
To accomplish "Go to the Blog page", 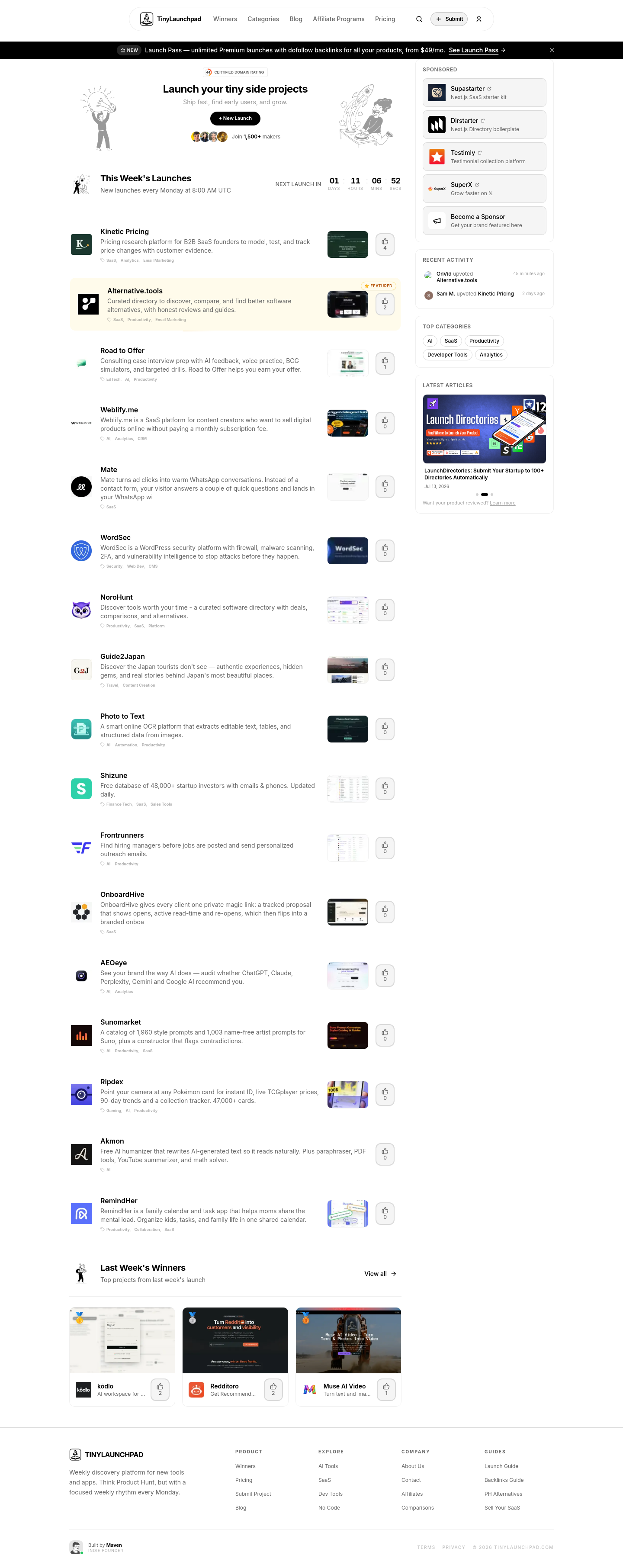I will [295, 19].
